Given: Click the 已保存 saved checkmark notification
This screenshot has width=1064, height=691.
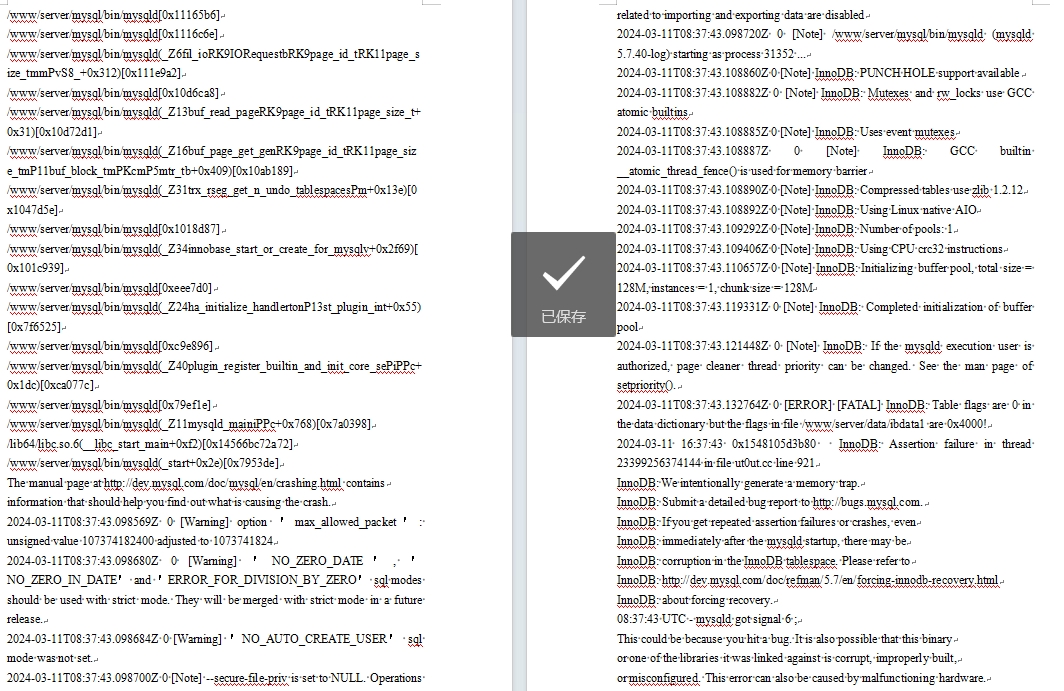Looking at the screenshot, I should pos(563,284).
